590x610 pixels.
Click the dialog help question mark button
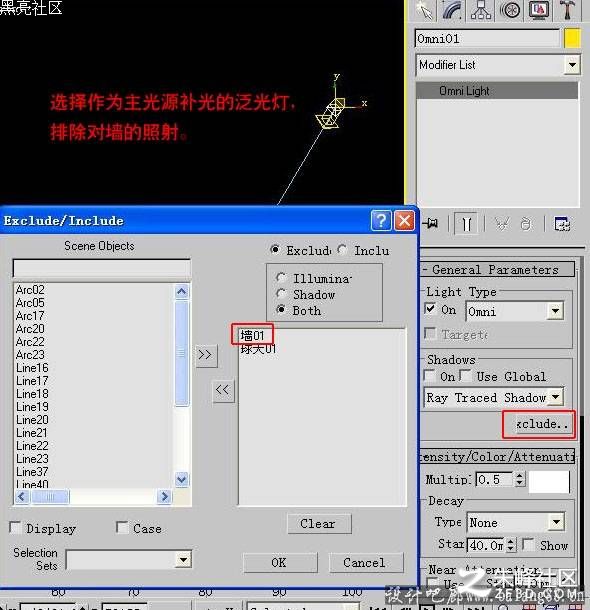coord(381,221)
